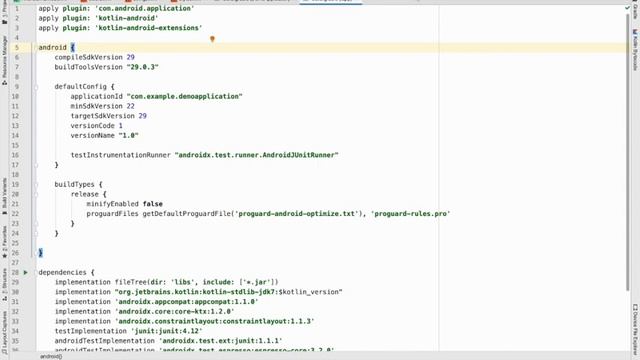Open the Layout Captures tool window
This screenshot has width=640, height=360.
(x=4, y=333)
